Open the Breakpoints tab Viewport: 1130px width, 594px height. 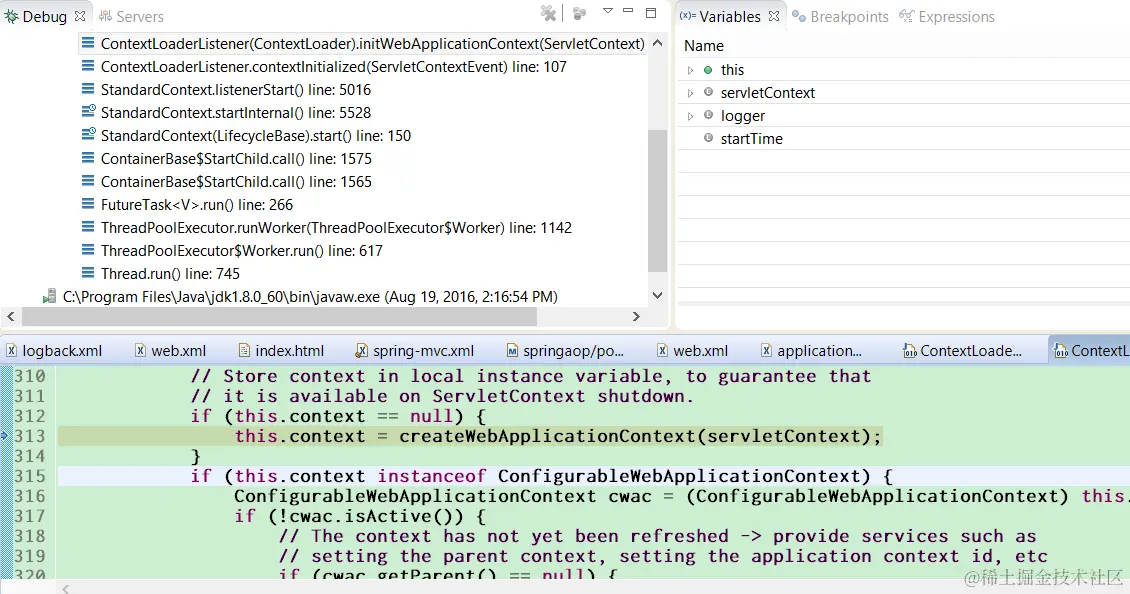pyautogui.click(x=840, y=16)
